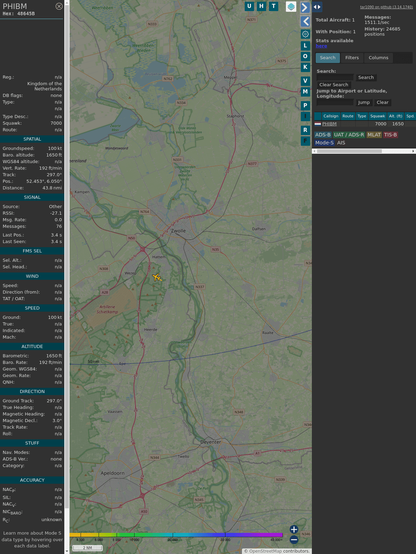Image resolution: width=416 pixels, height=554 pixels.
Task: Click the Clear Search button
Action: 334,85
